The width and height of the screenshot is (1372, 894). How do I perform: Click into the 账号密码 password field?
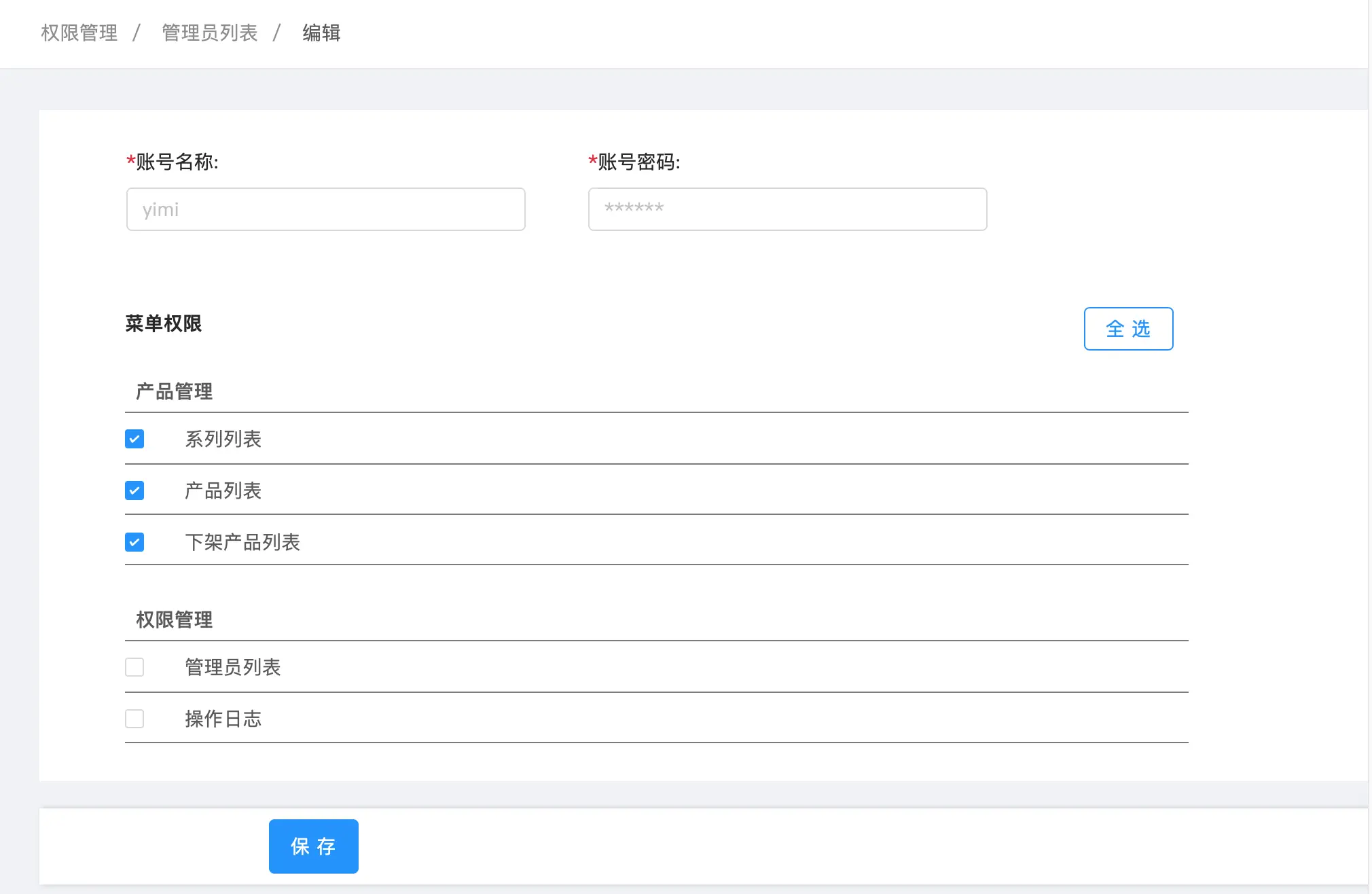coord(787,209)
